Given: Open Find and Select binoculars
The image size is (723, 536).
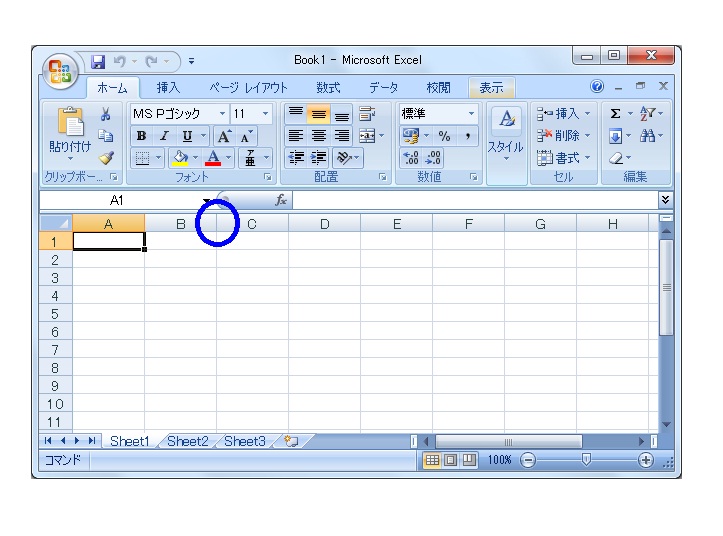Looking at the screenshot, I should (x=647, y=136).
